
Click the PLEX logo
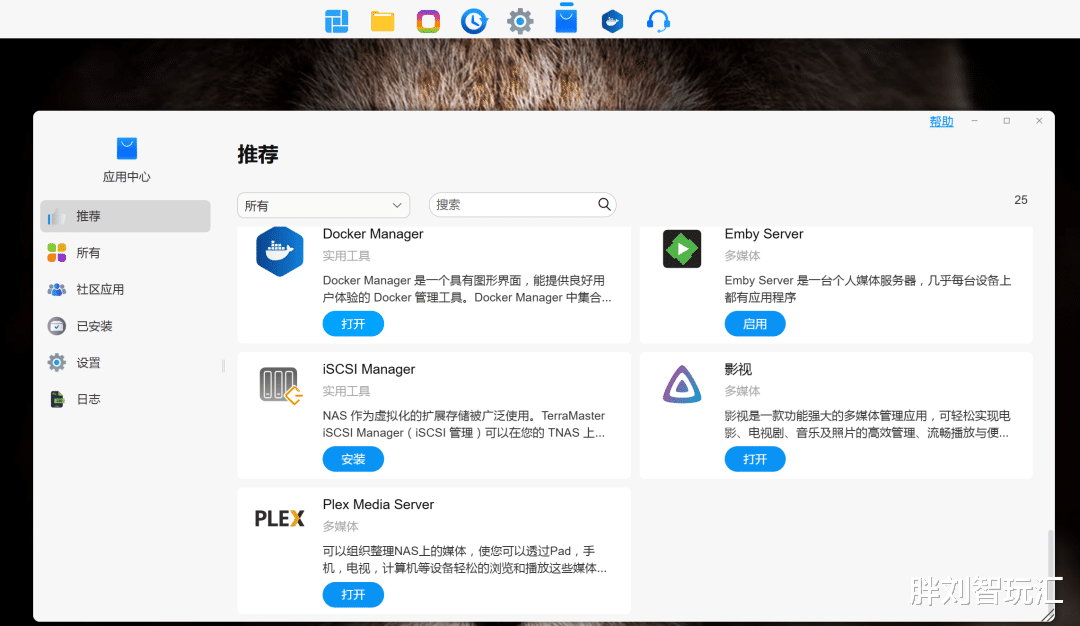click(x=280, y=519)
